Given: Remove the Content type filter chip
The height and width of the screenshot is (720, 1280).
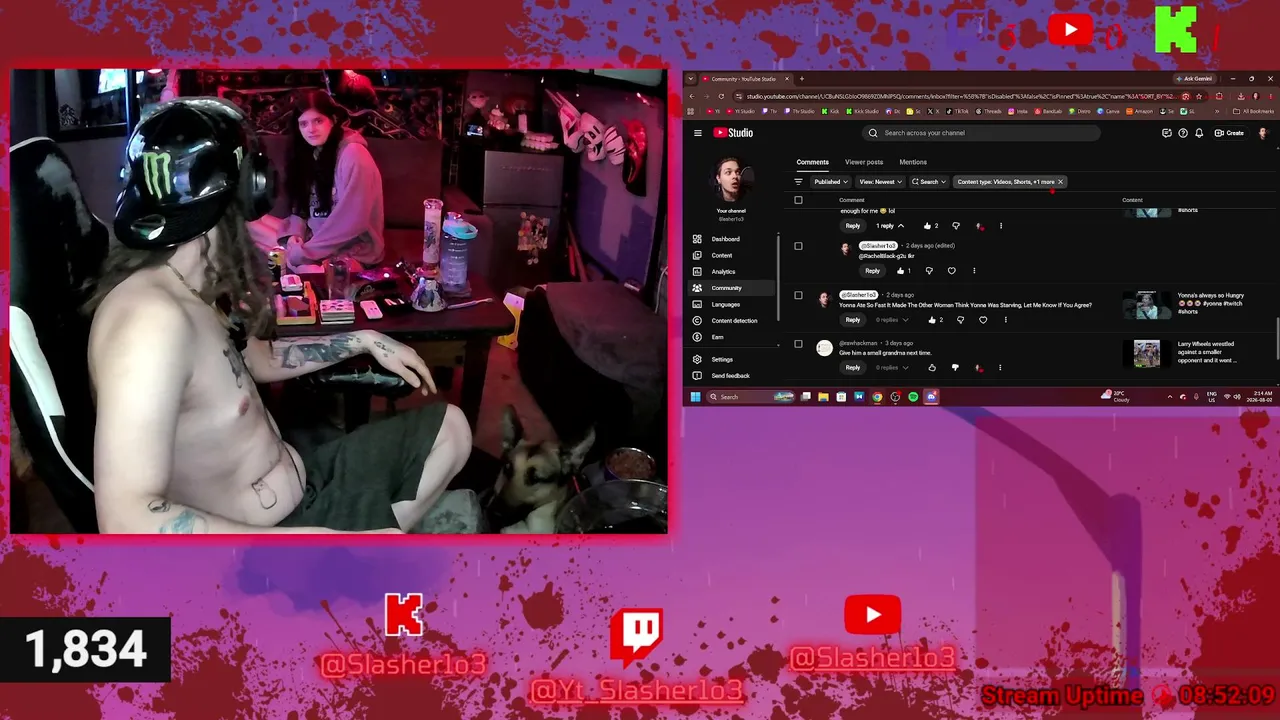Looking at the screenshot, I should [x=1060, y=182].
